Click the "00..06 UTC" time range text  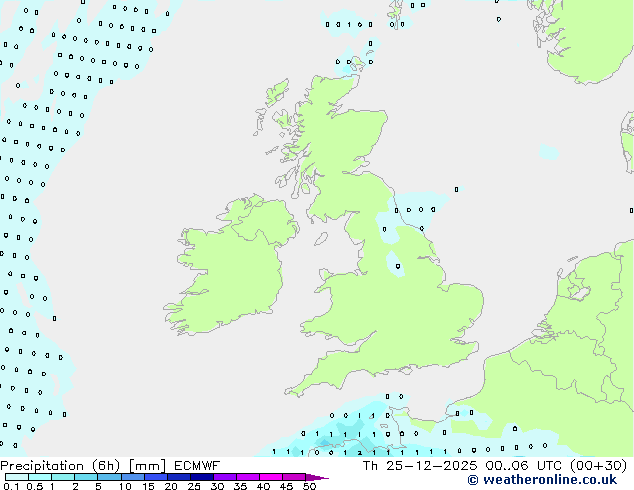point(524,466)
